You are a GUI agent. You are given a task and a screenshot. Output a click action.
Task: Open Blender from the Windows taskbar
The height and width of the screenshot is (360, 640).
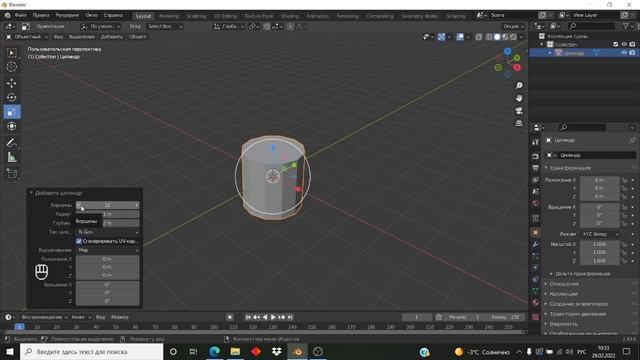coord(298,351)
